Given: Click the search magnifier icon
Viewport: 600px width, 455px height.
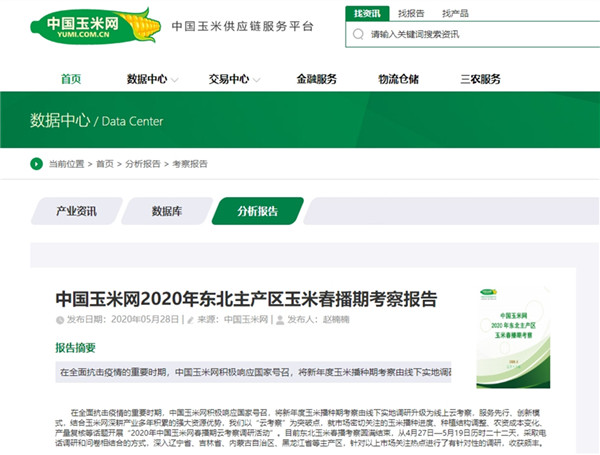Looking at the screenshot, I should click(x=358, y=34).
